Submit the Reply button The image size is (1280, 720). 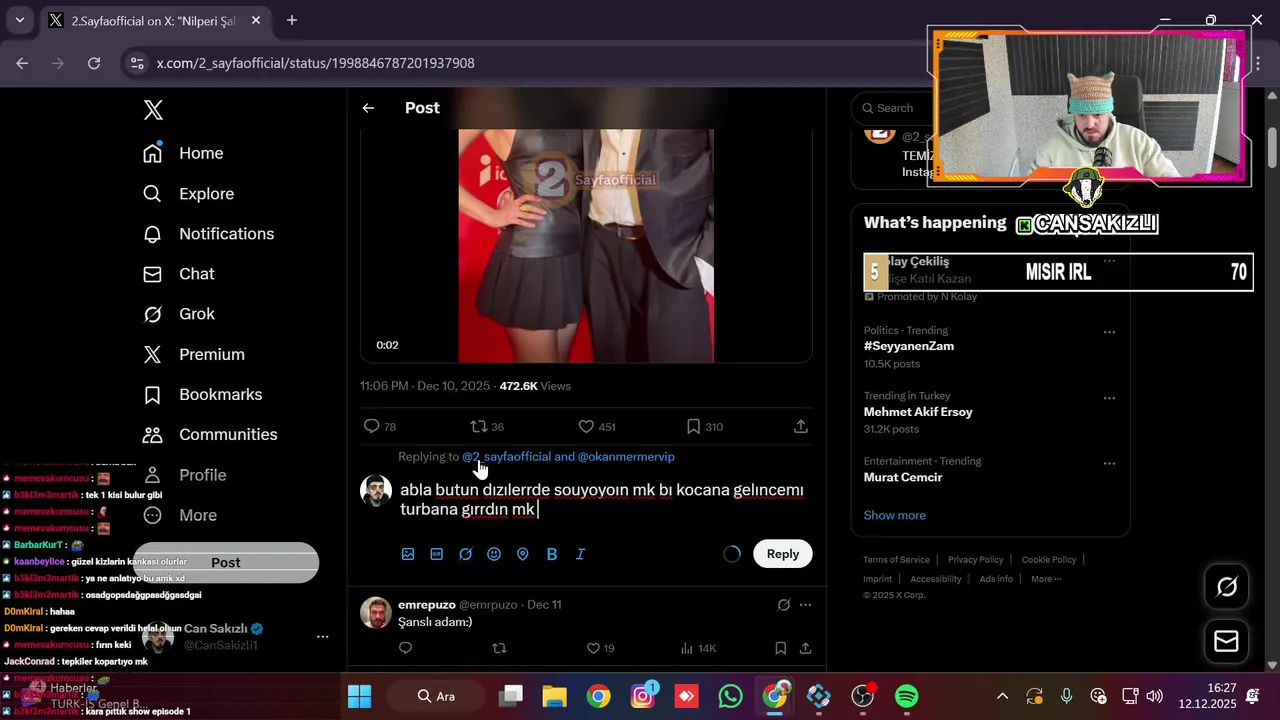[x=783, y=554]
